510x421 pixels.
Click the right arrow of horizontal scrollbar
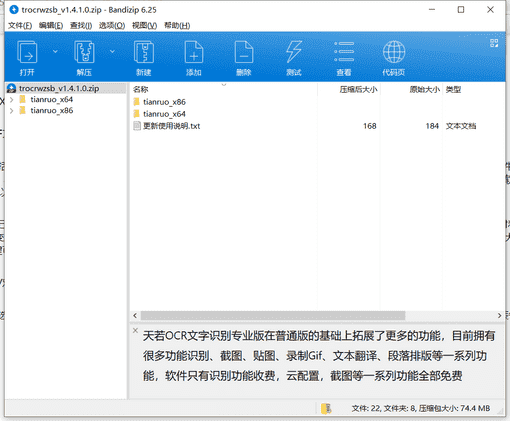(x=499, y=315)
